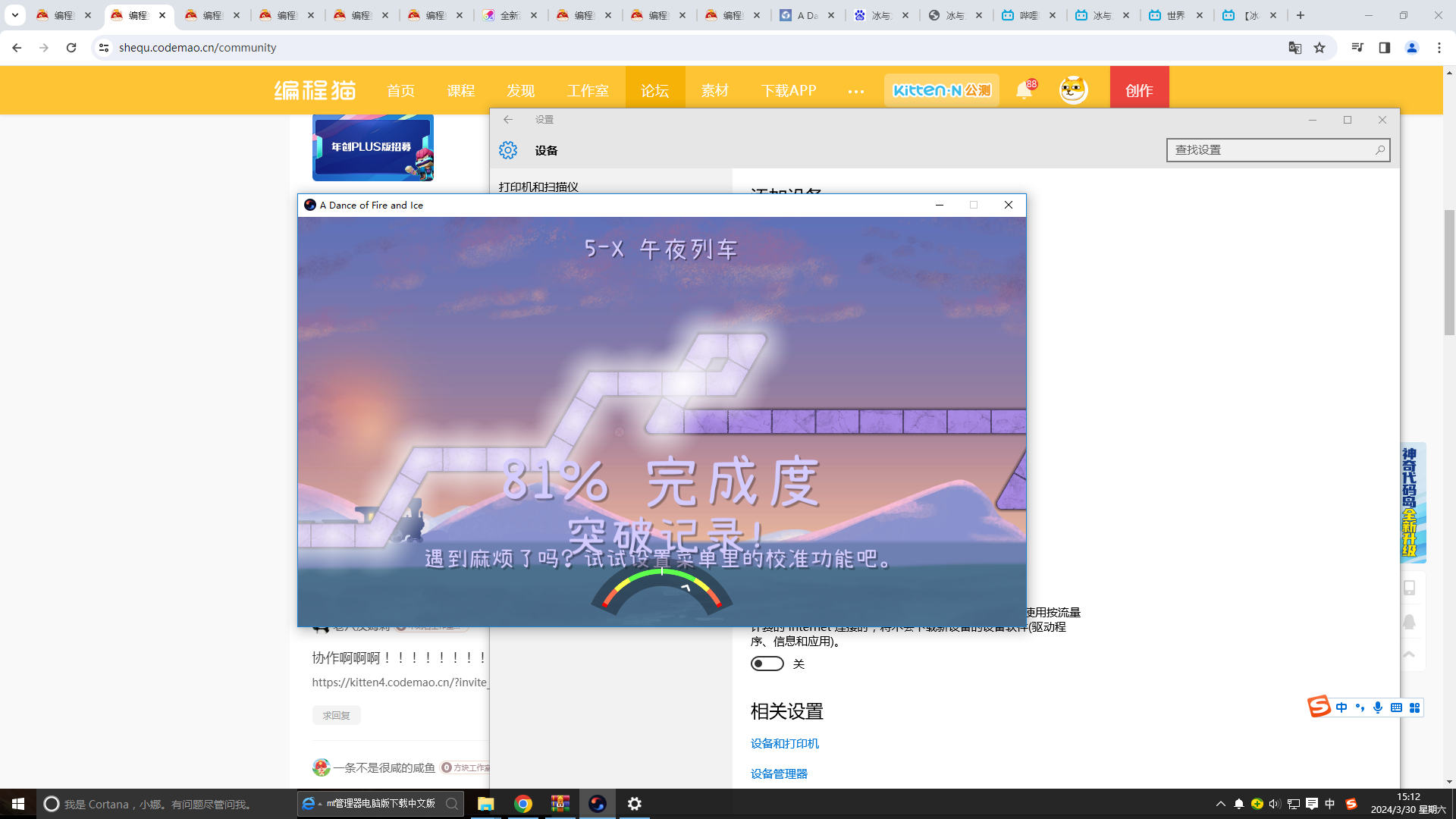Select 打印机和扫描仪 in the Settings sidebar
The image size is (1456, 819).
(x=538, y=187)
